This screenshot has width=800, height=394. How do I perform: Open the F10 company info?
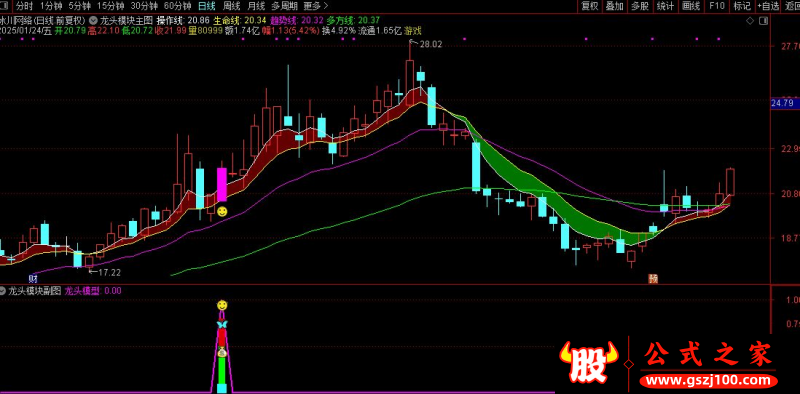click(716, 6)
